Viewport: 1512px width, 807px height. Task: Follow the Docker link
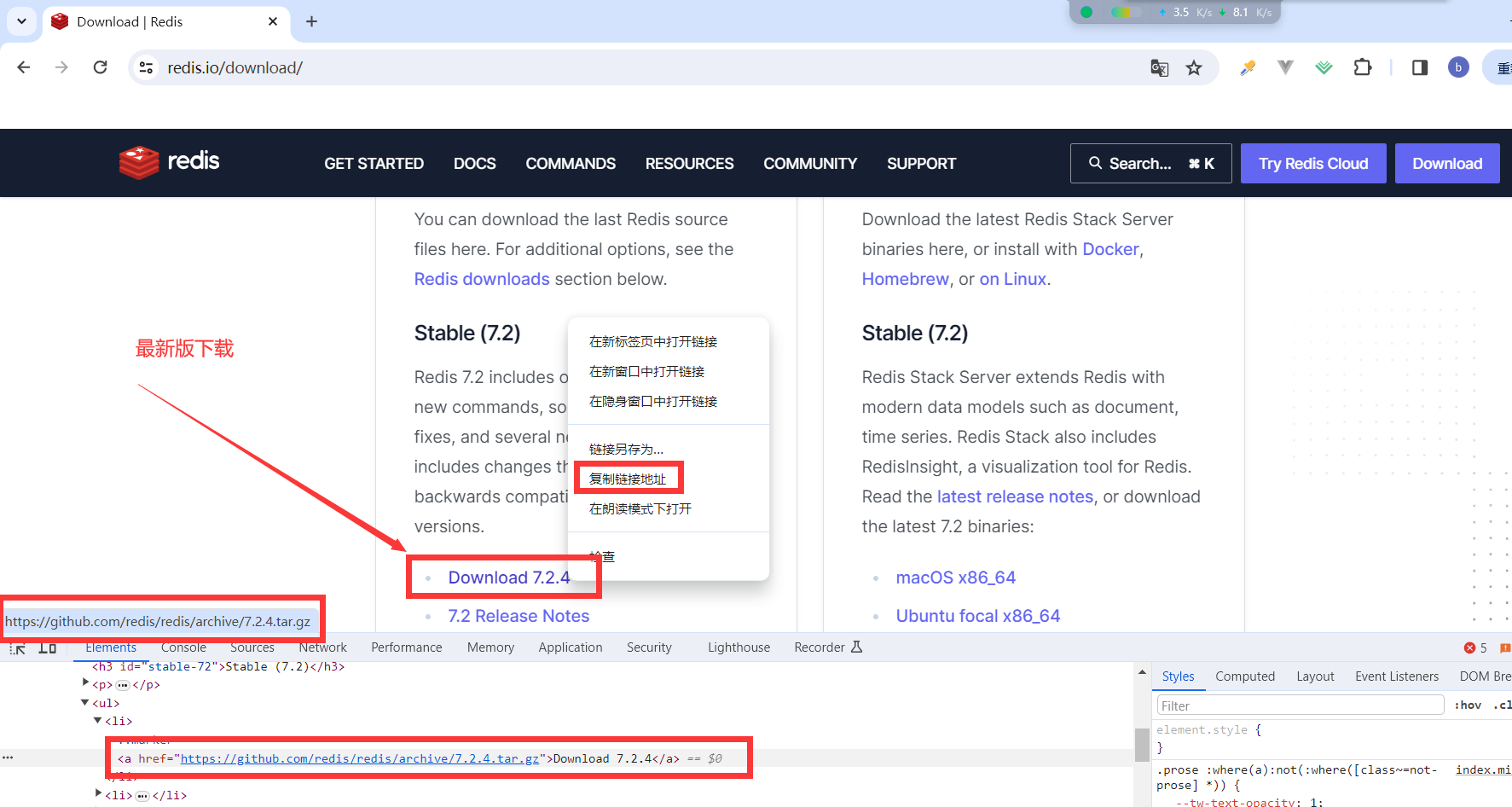point(1110,249)
